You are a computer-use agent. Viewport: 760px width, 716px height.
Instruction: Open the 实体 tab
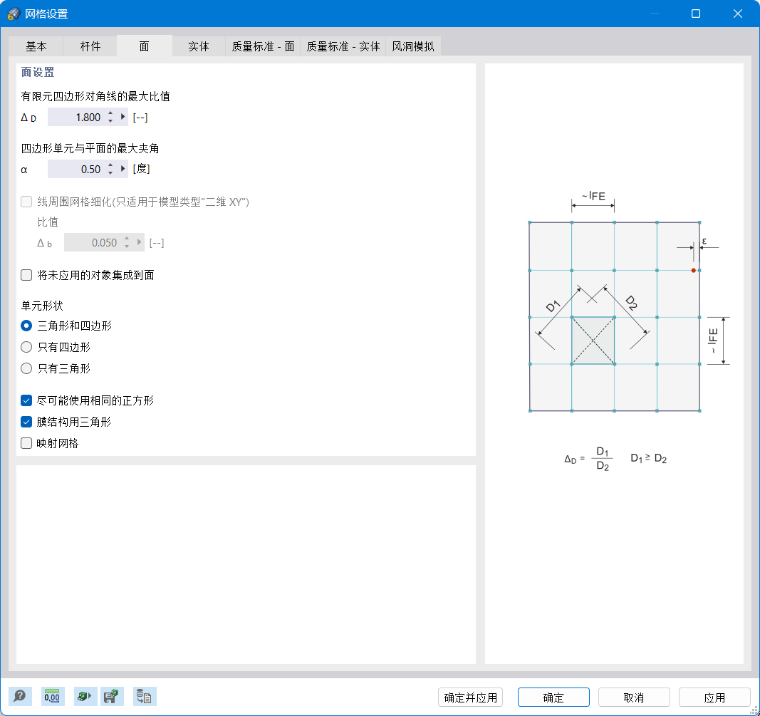coord(199,46)
